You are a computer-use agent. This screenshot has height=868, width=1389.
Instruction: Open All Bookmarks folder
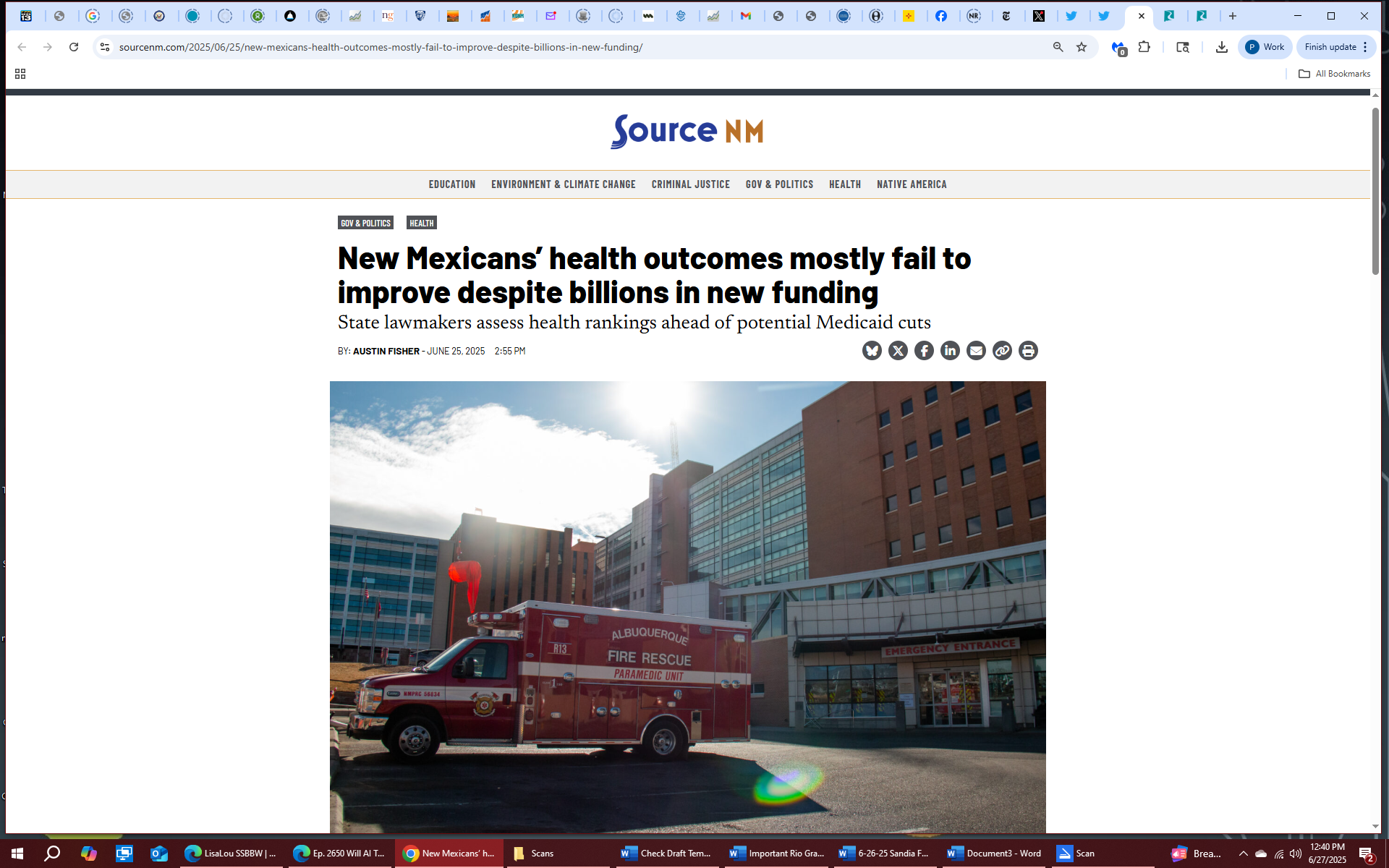1335,74
